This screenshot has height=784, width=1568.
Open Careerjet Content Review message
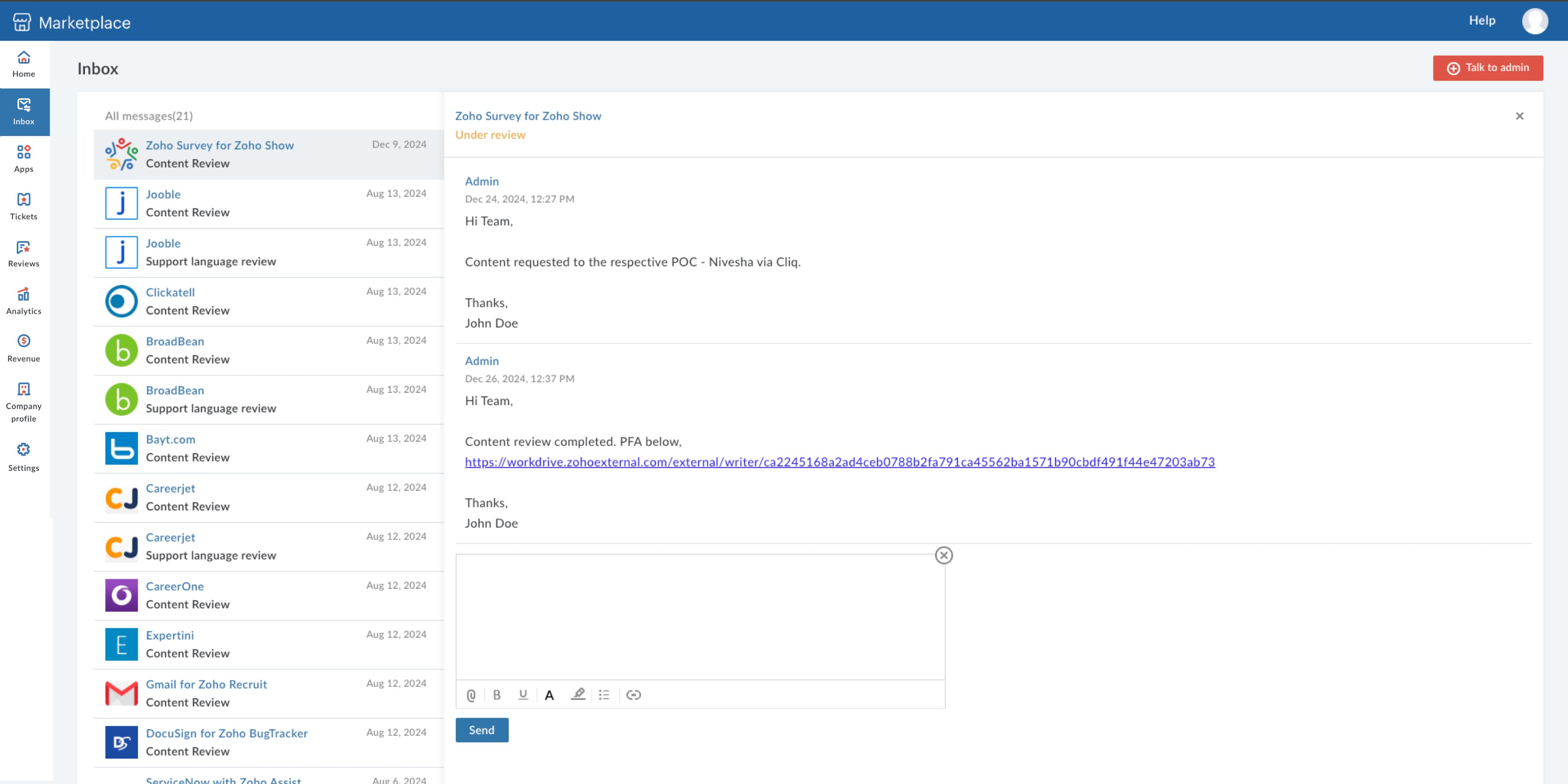268,497
